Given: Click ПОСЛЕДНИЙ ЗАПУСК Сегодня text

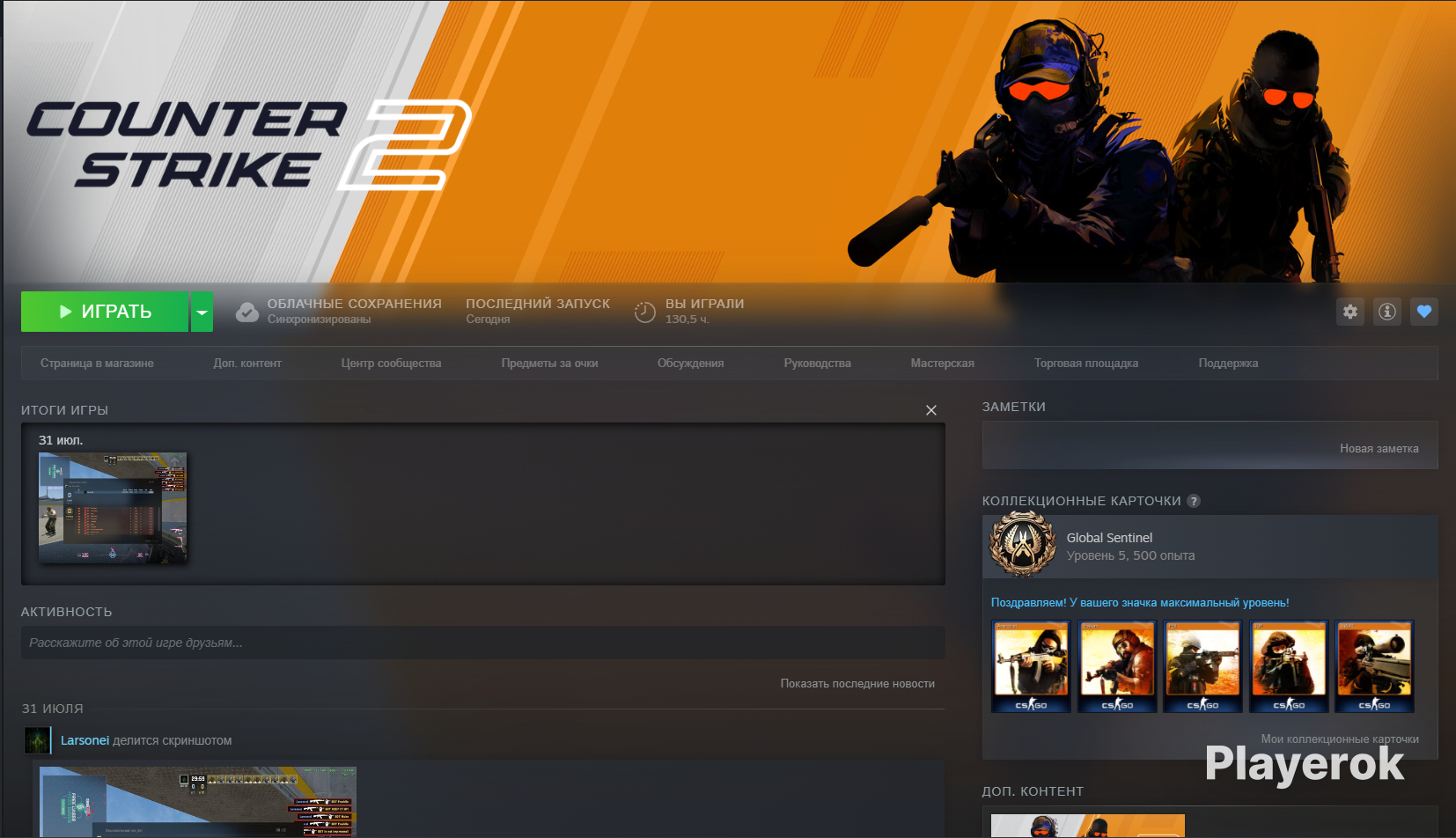Looking at the screenshot, I should (538, 311).
